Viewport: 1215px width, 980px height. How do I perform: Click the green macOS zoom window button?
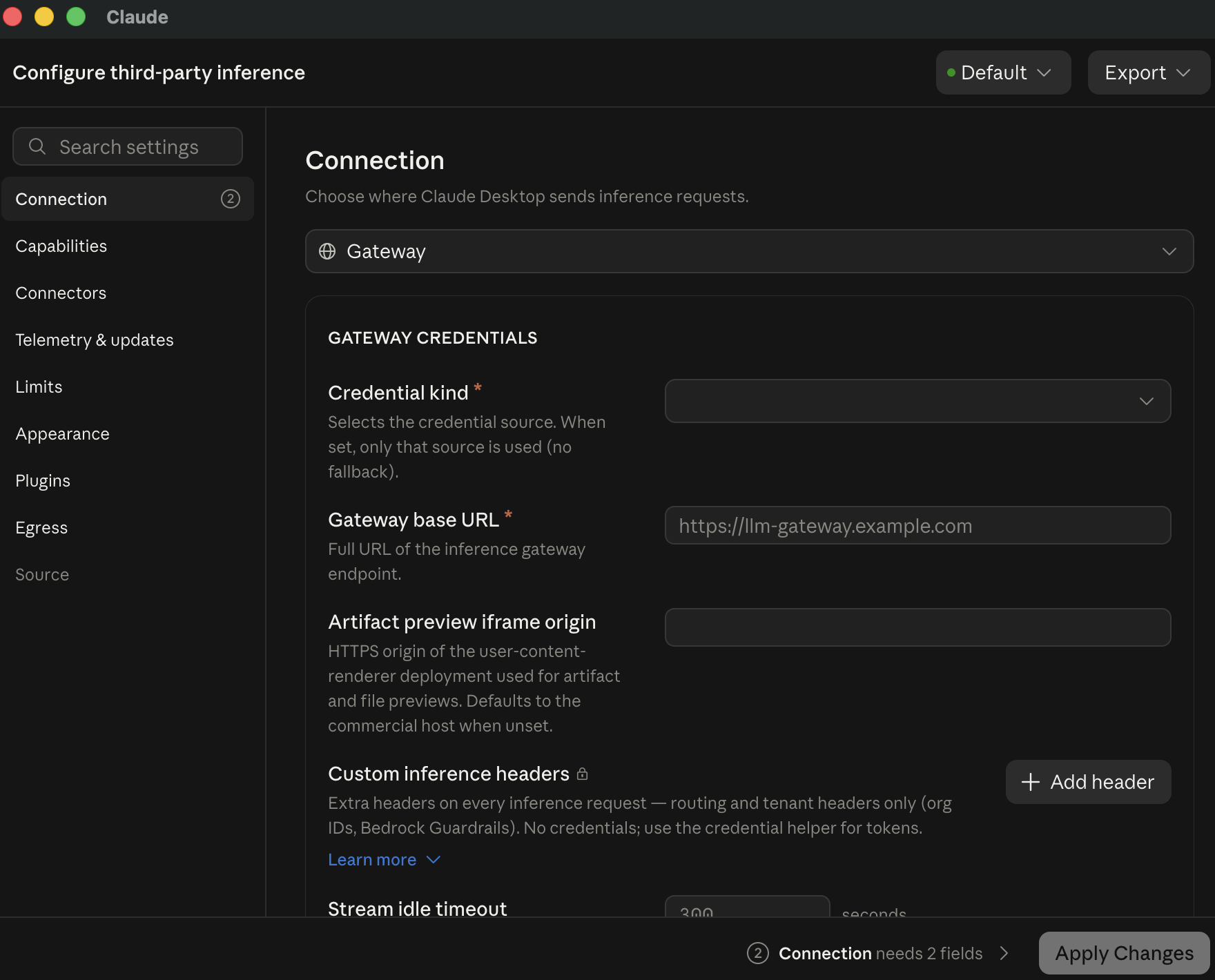[76, 17]
